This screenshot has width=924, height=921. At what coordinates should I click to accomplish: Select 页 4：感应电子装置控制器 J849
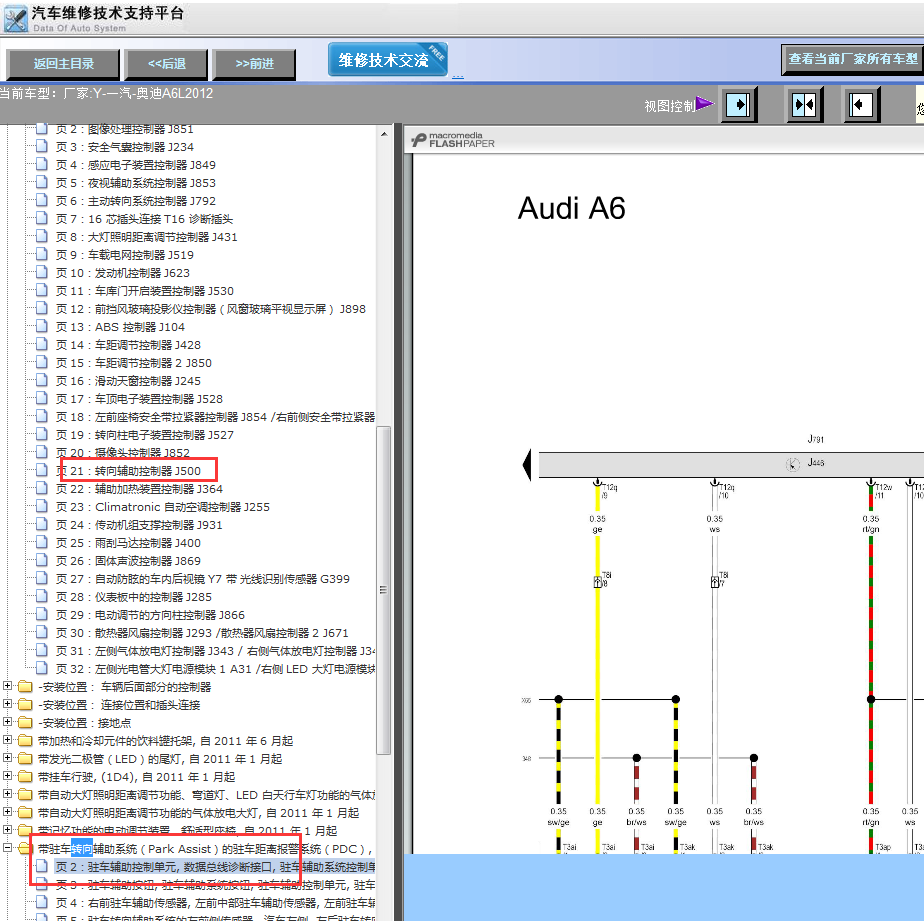[136, 165]
